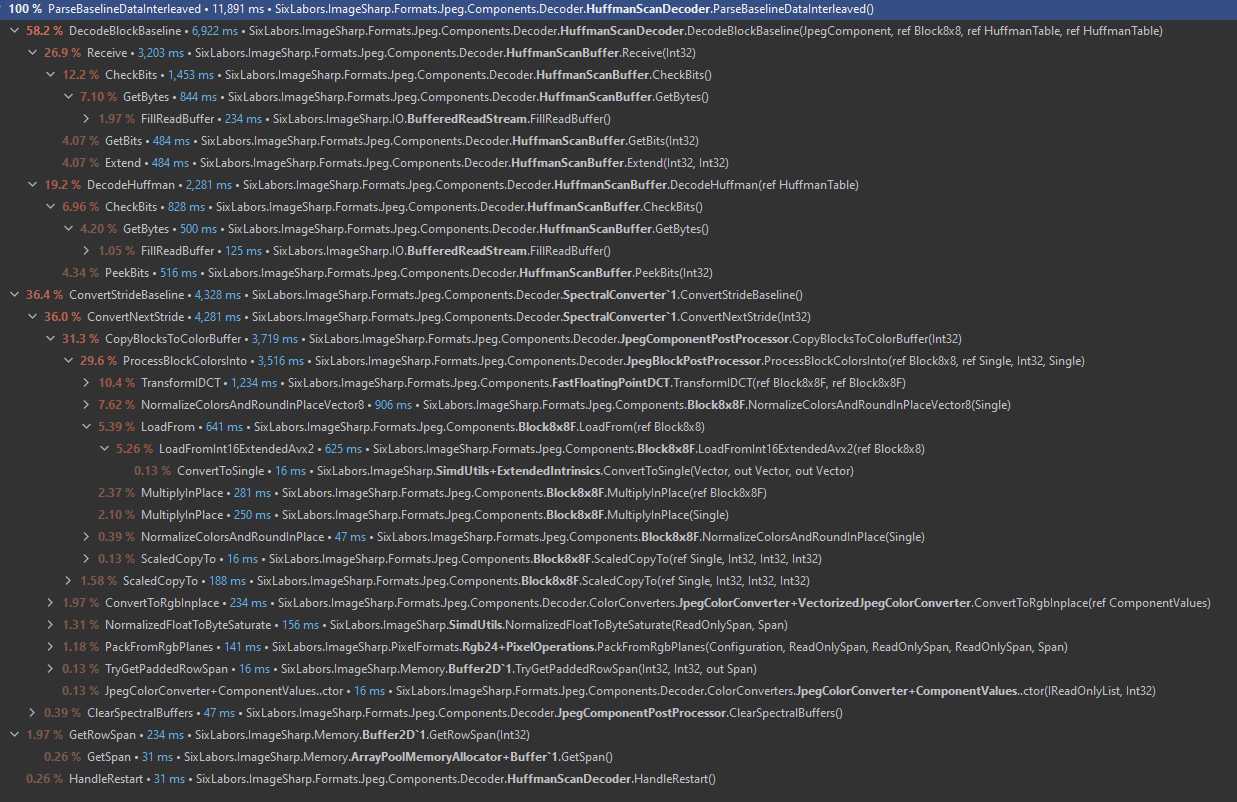Select the ParseBaselineDataInterleaved root row

click(618, 9)
